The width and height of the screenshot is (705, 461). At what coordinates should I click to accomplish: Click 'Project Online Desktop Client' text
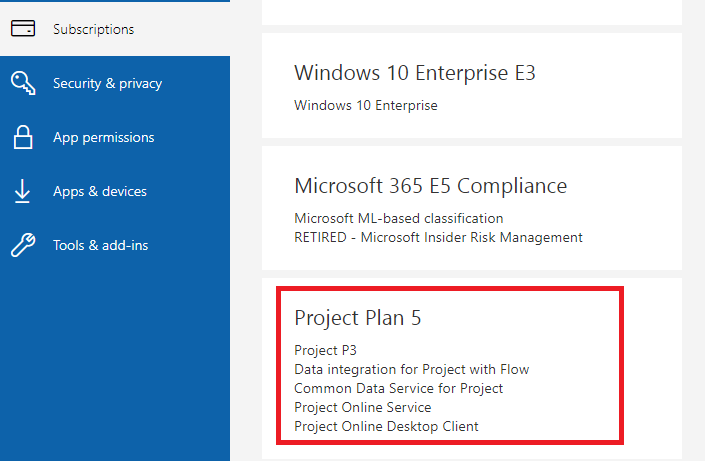[386, 426]
